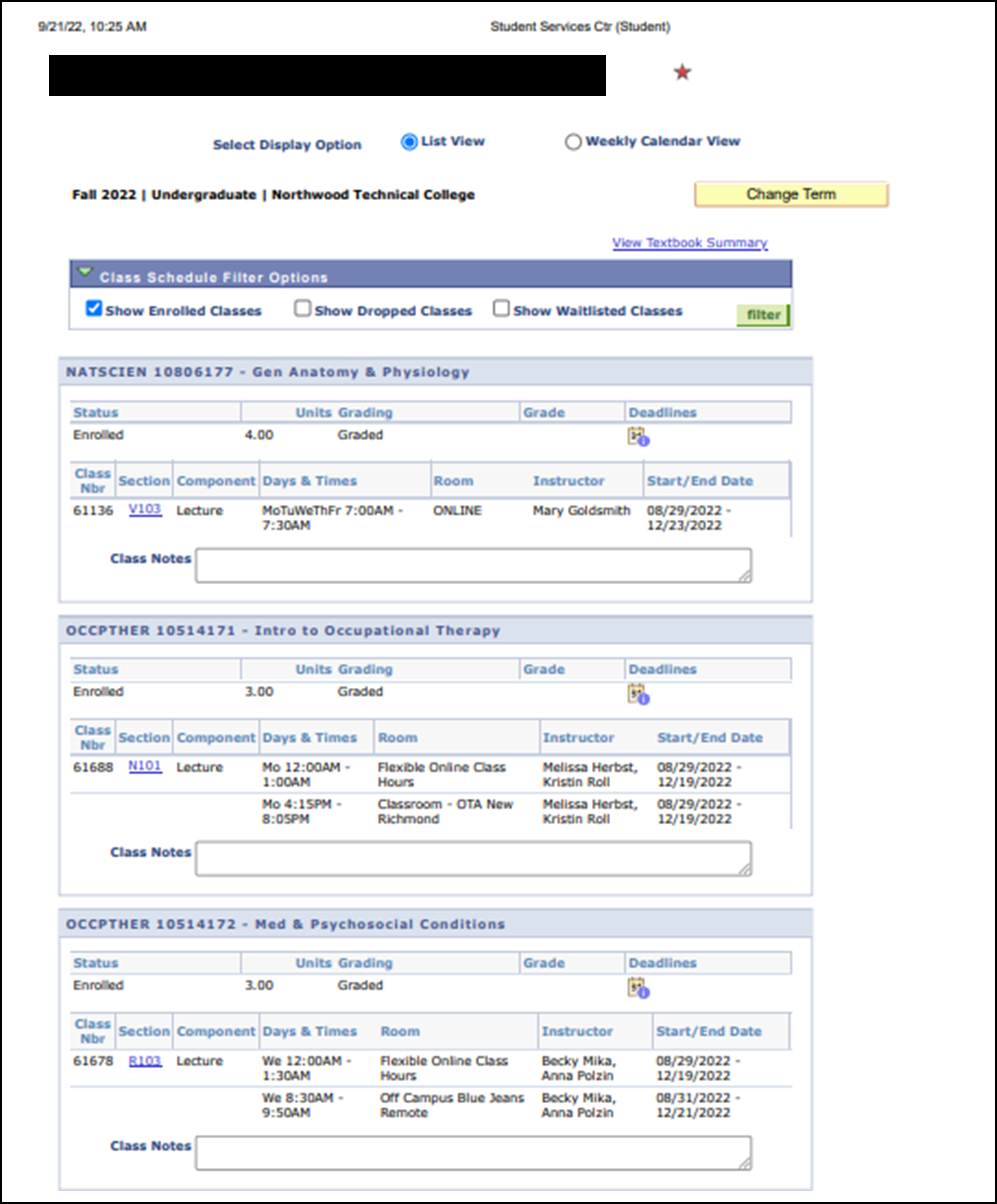Select the Weekly Calendar View option
The image size is (997, 1204).
(x=573, y=142)
